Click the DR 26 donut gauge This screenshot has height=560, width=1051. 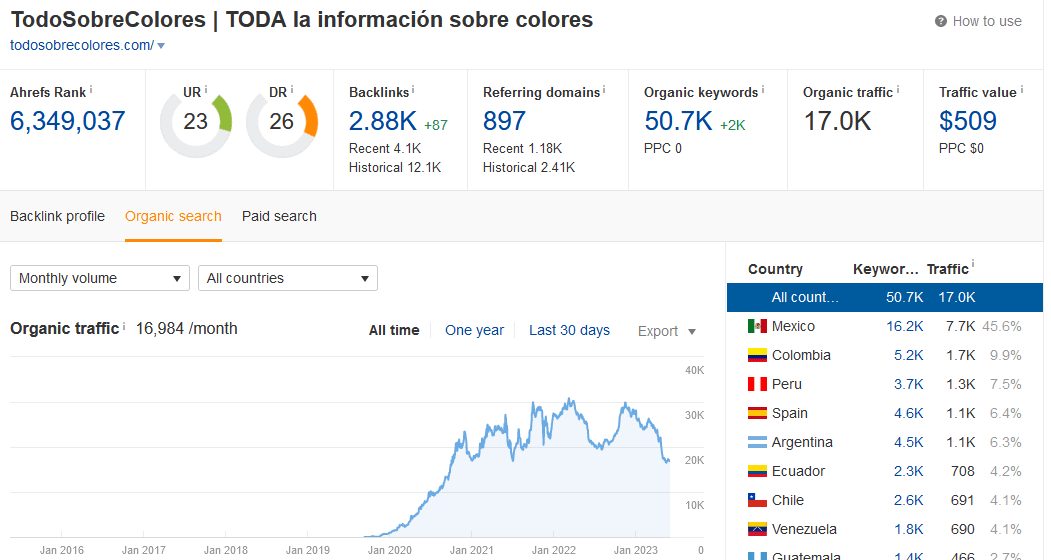(282, 122)
